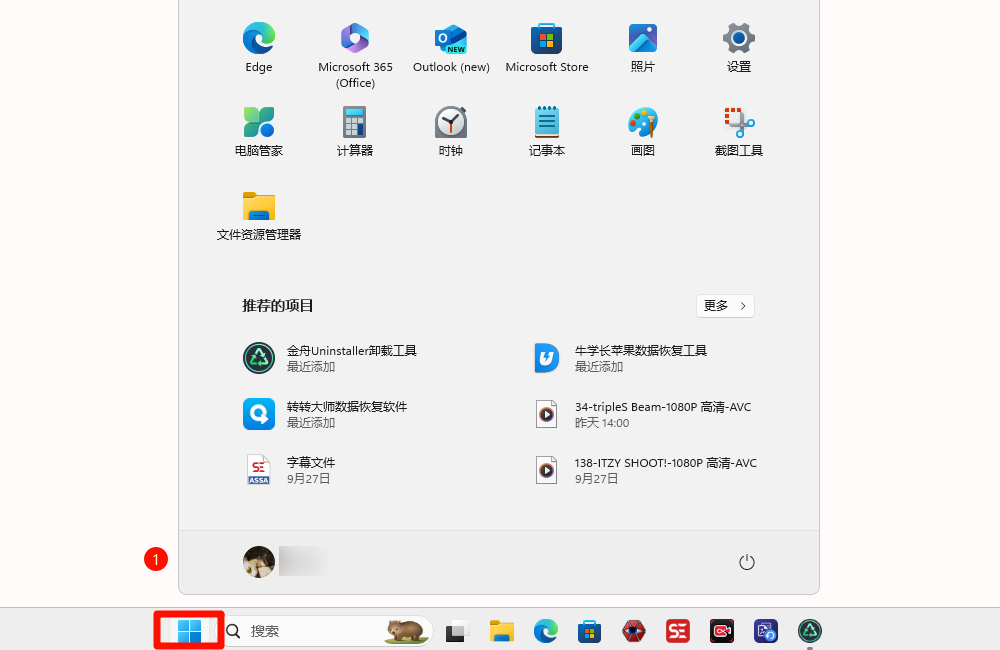This screenshot has width=1000, height=650.
Task: Click the user account avatar
Action: 259,562
